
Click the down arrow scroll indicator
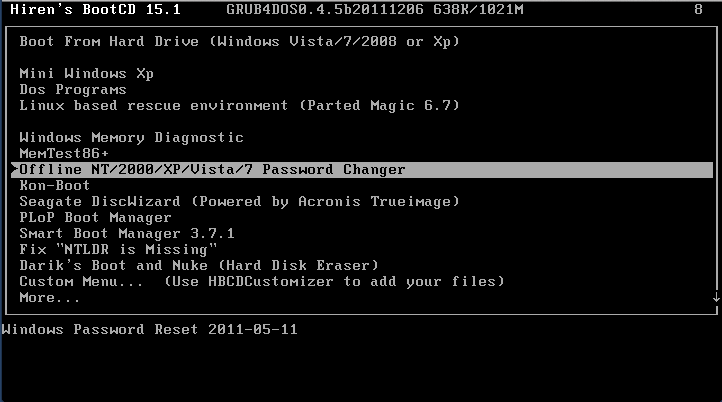pos(716,297)
